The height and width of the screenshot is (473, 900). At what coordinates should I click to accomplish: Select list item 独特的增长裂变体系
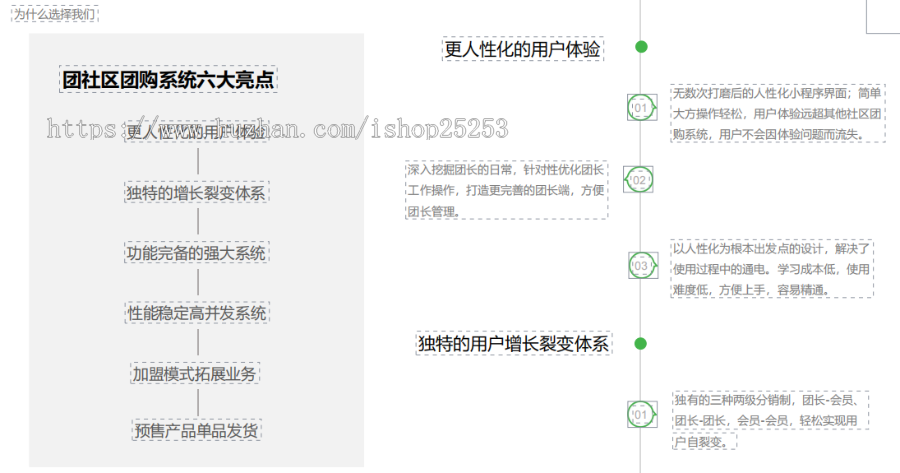tap(196, 192)
